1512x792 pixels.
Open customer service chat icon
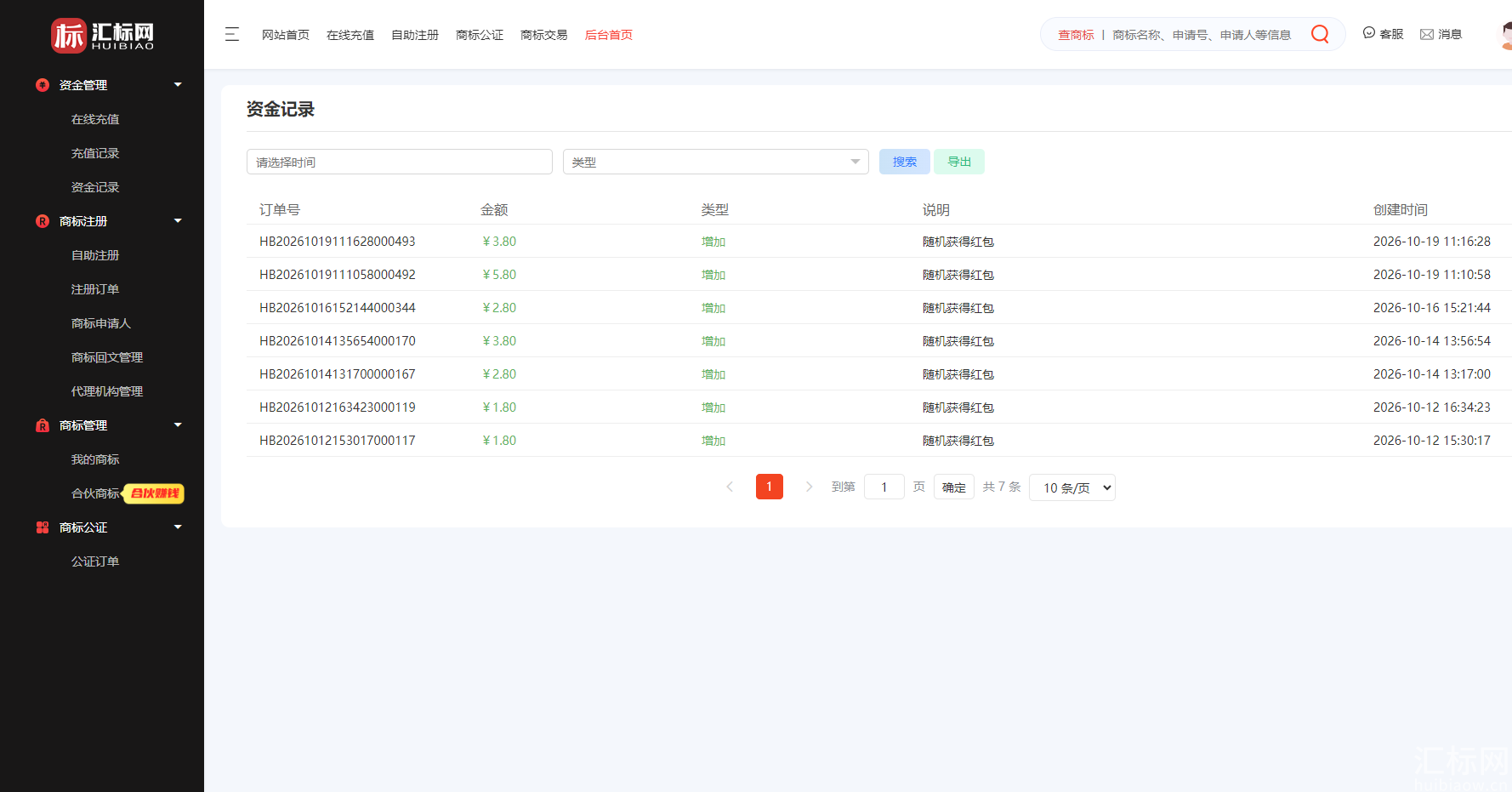[x=1369, y=33]
